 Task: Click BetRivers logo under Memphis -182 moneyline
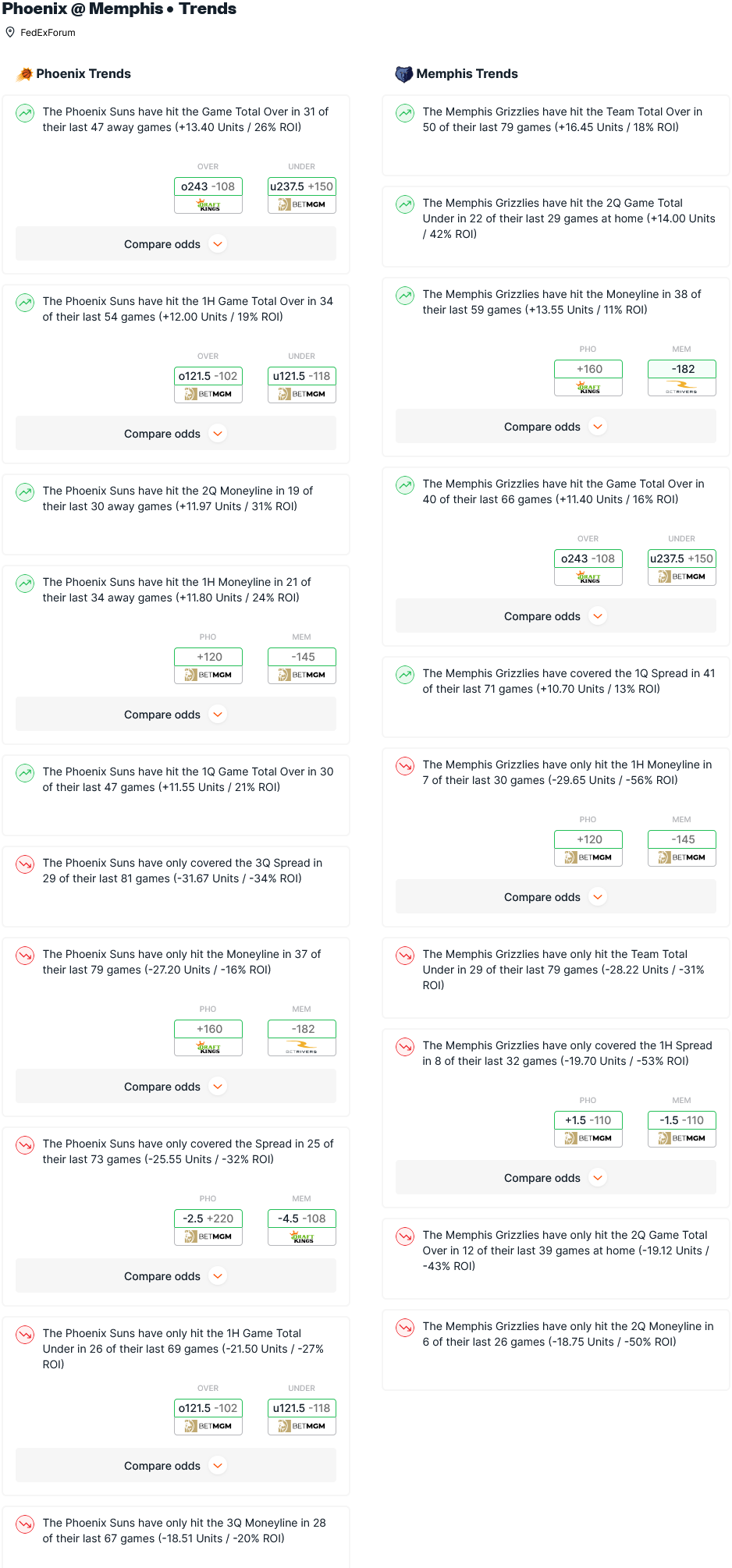(x=682, y=387)
